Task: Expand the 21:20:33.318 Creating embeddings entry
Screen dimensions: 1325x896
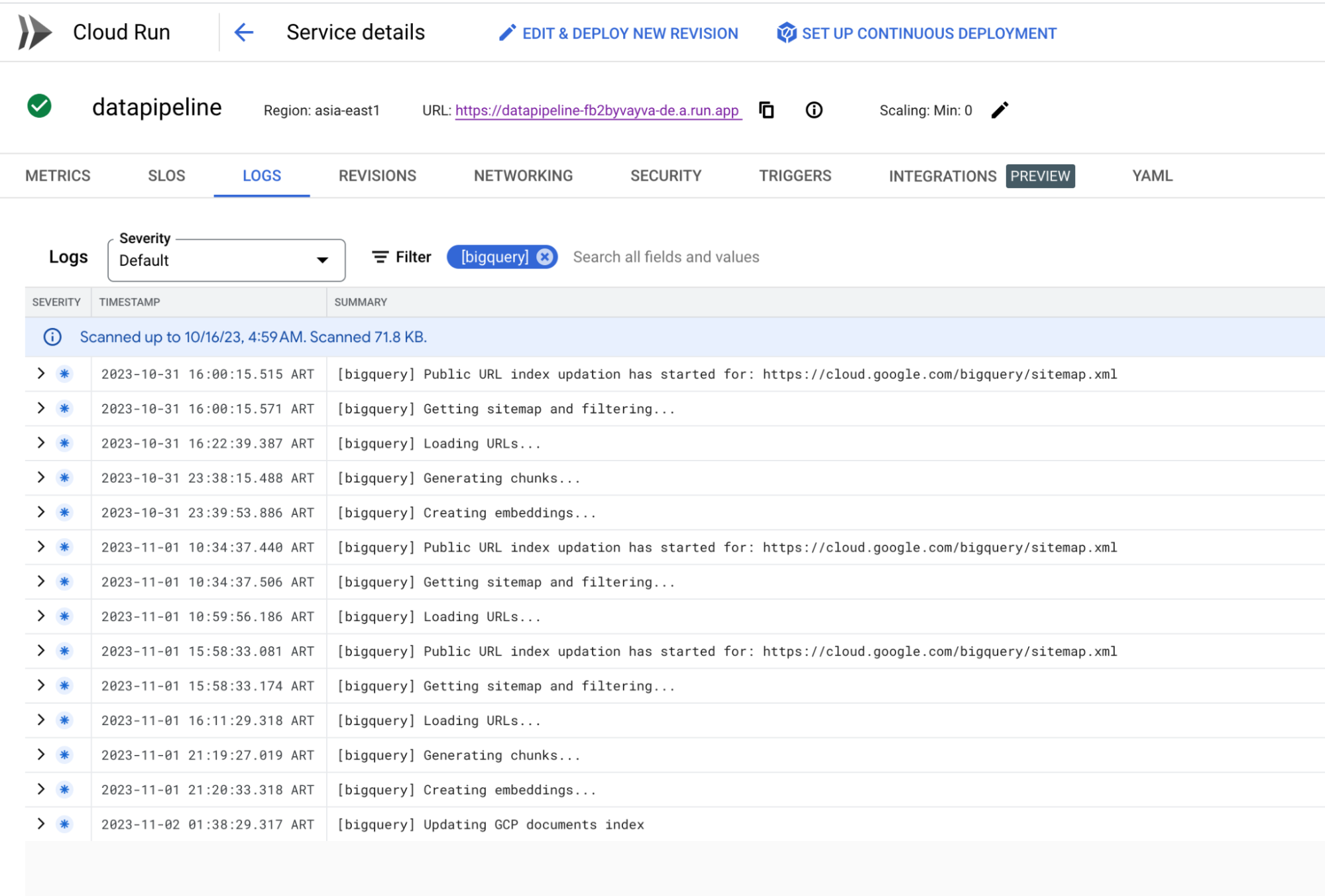Action: point(41,789)
